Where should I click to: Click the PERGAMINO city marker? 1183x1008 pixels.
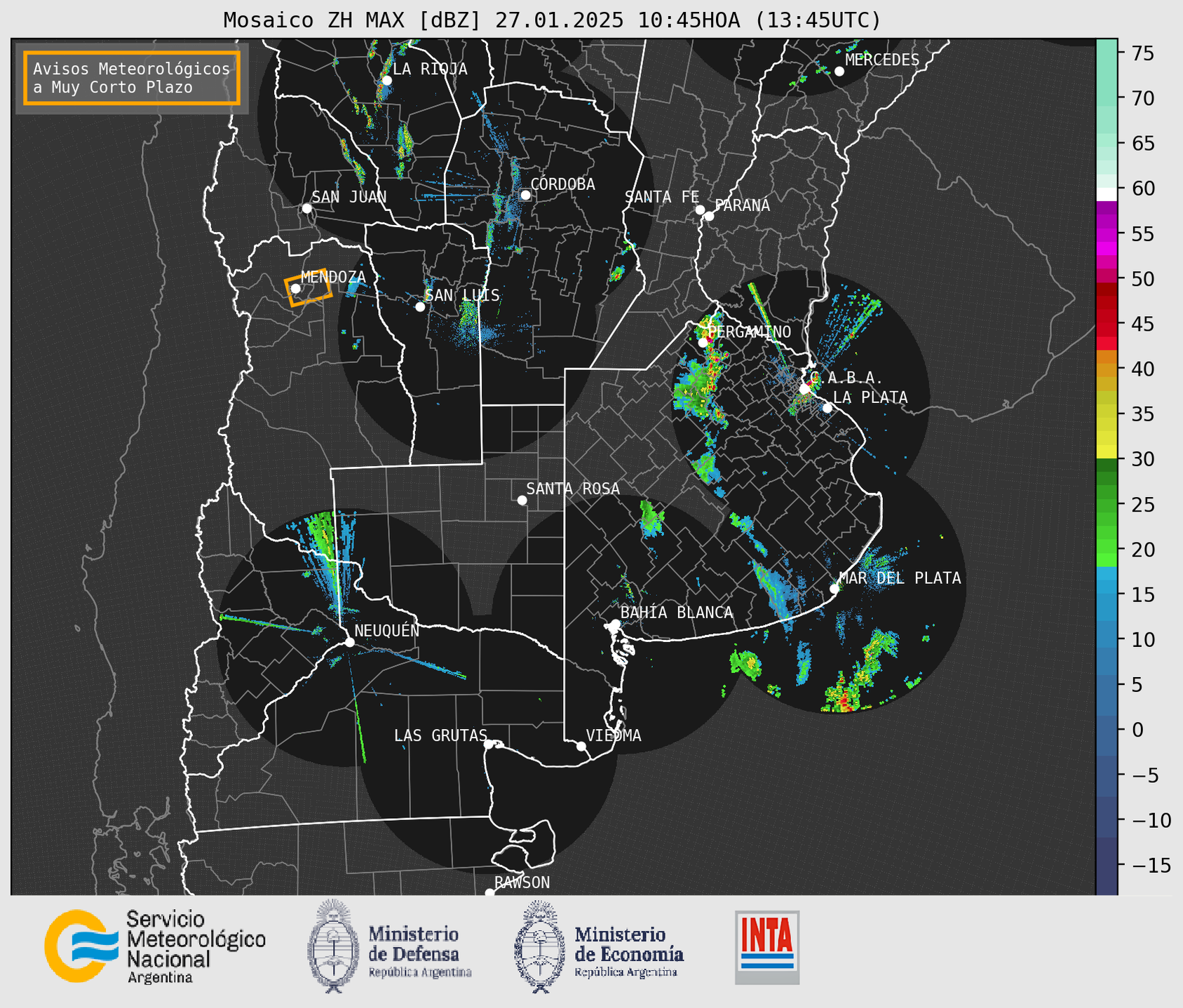tap(703, 343)
